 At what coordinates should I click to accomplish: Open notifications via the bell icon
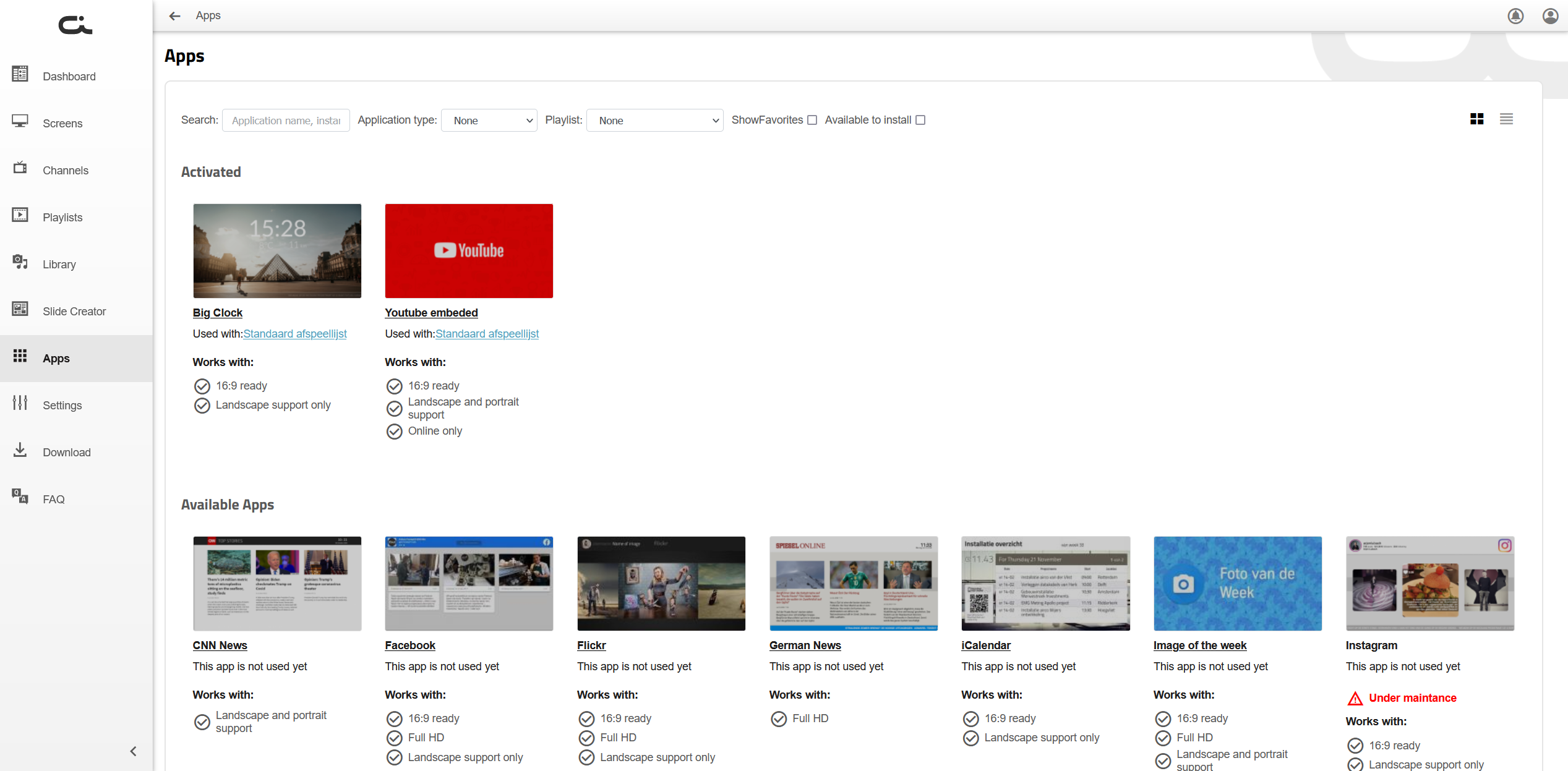click(1515, 15)
